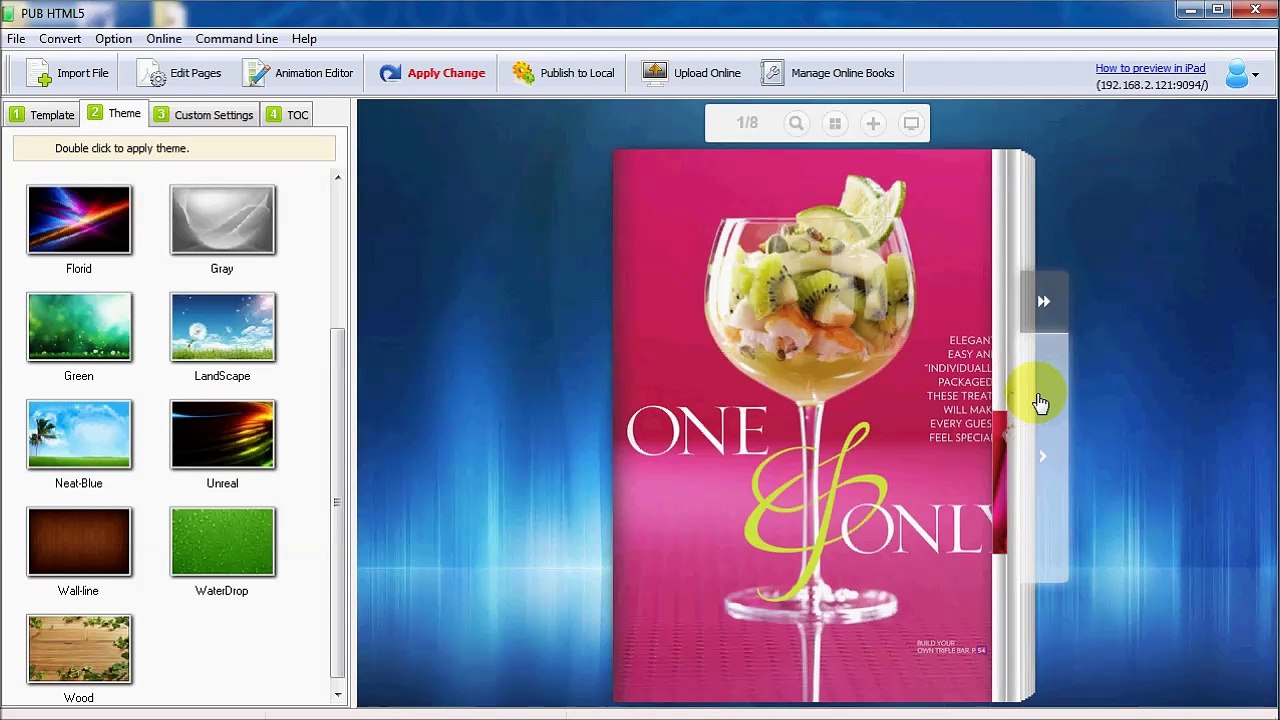Select the Gray theme thumbnail
Viewport: 1280px width, 720px height.
222,220
